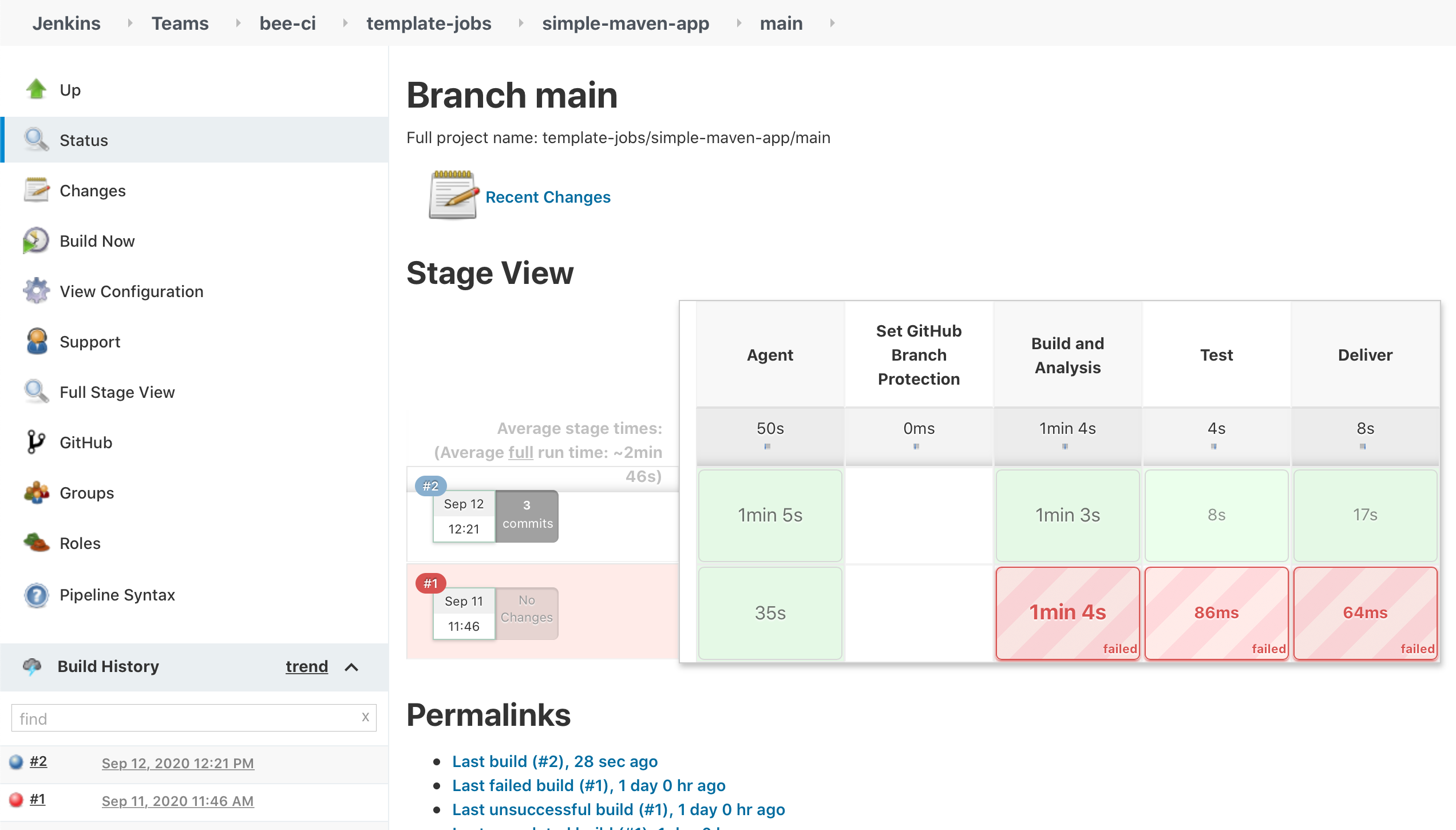Image resolution: width=1456 pixels, height=830 pixels.
Task: Click the Last failed build (#1) permalink
Action: coord(588,785)
